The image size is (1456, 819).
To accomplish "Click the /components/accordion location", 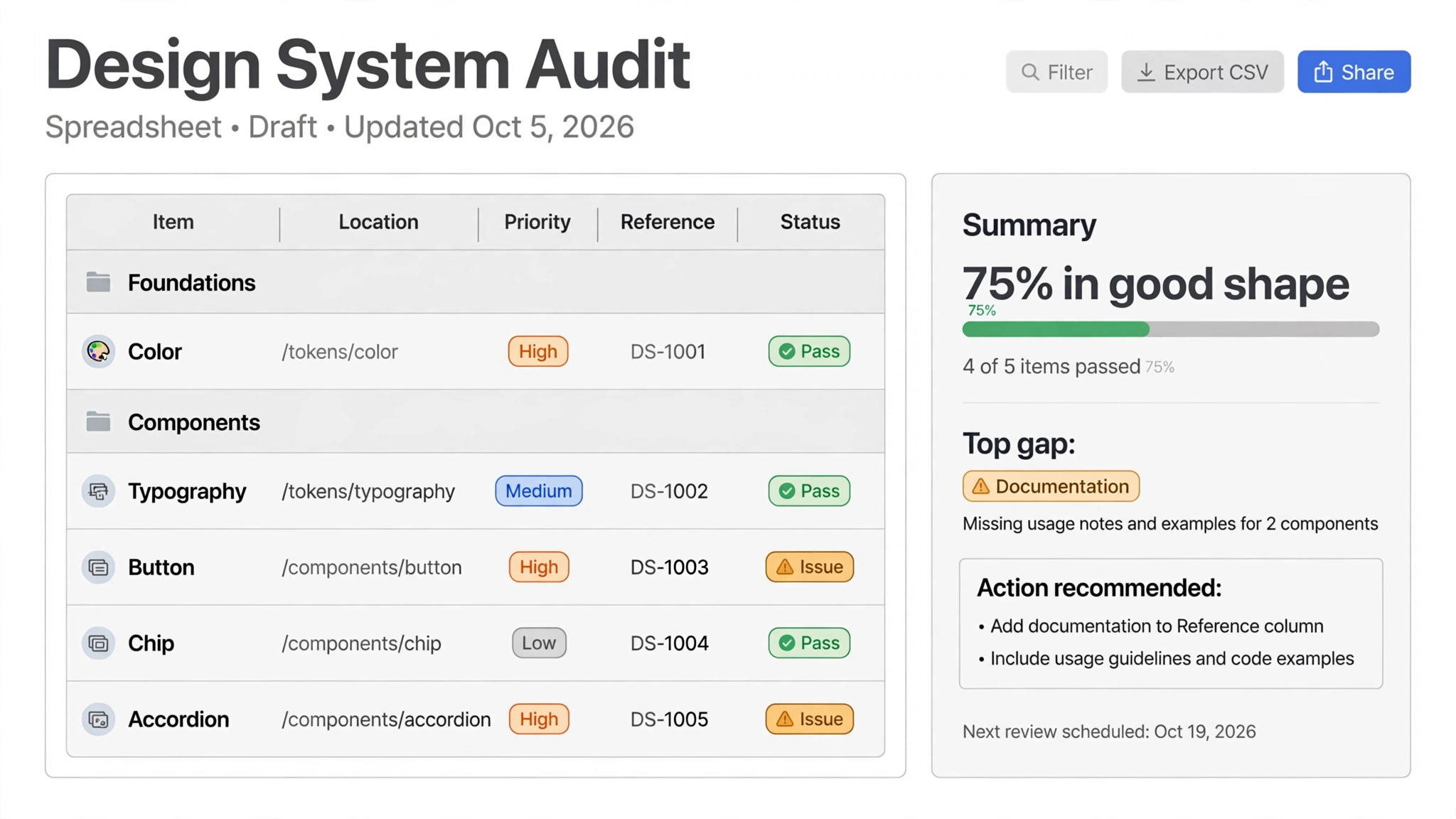I will 386,719.
